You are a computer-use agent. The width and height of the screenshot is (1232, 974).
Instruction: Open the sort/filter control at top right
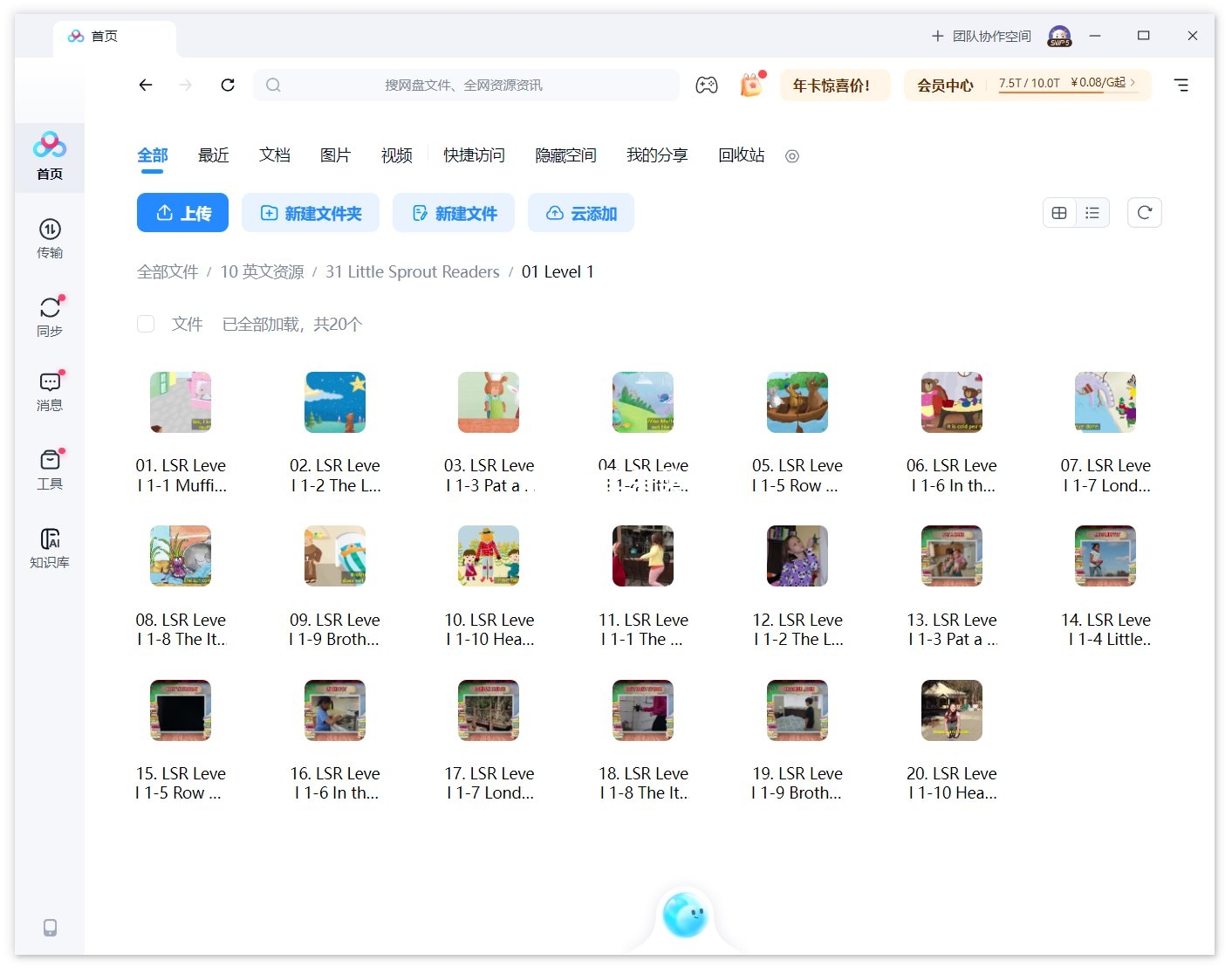(1181, 85)
